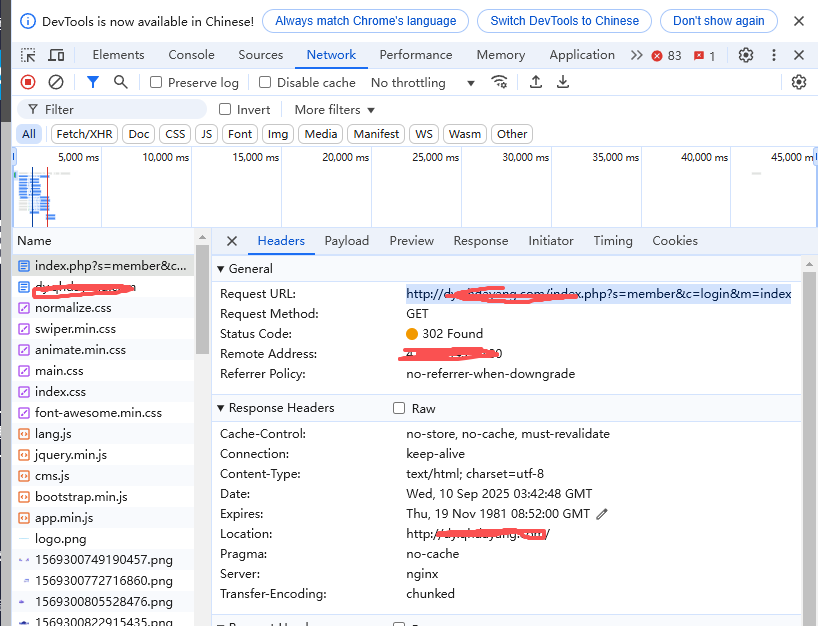
Task: Check the Disable cache checkbox
Action: click(x=265, y=83)
